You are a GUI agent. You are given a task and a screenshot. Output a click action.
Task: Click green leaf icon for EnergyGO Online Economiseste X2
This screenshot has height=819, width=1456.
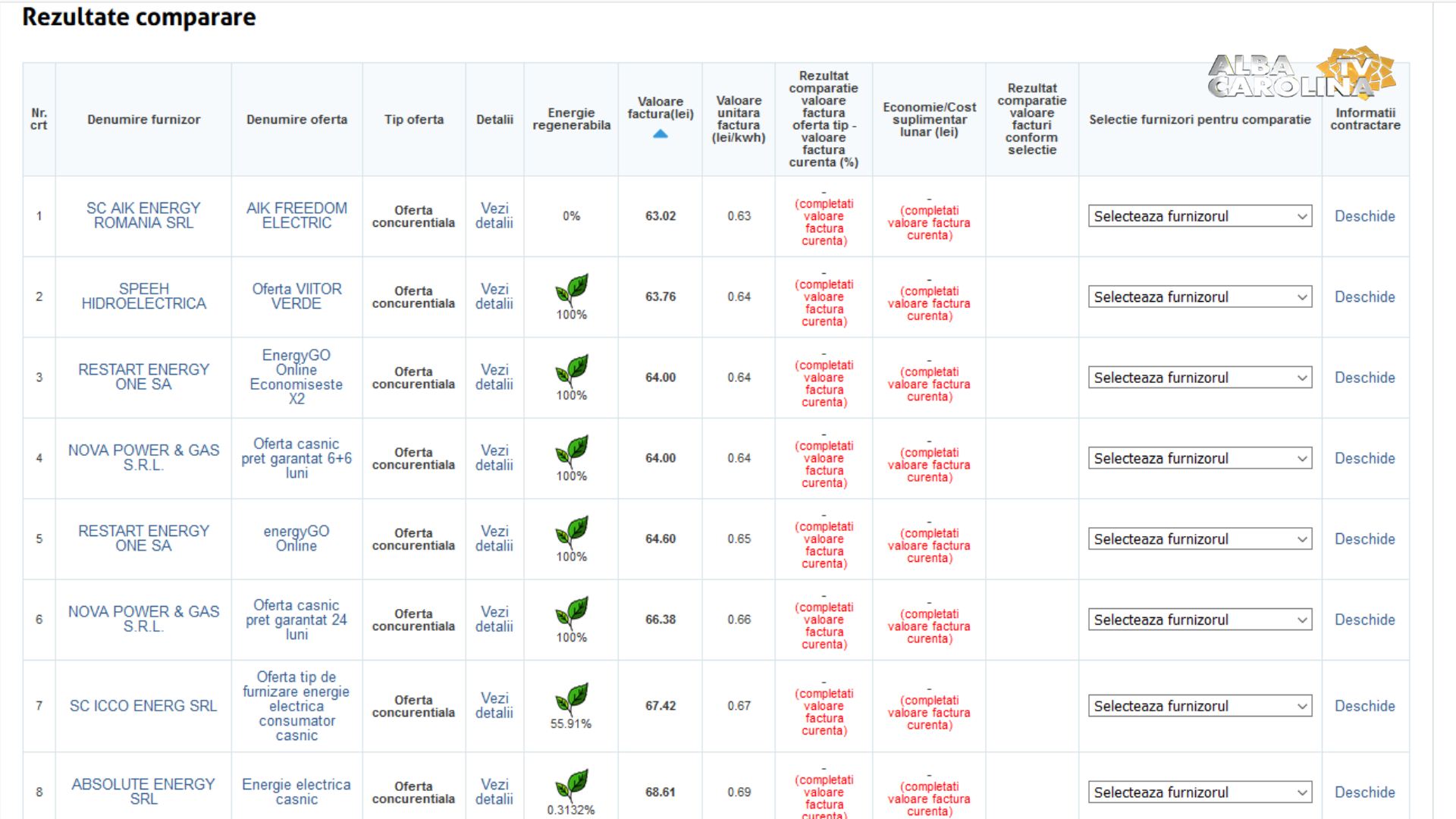572,369
